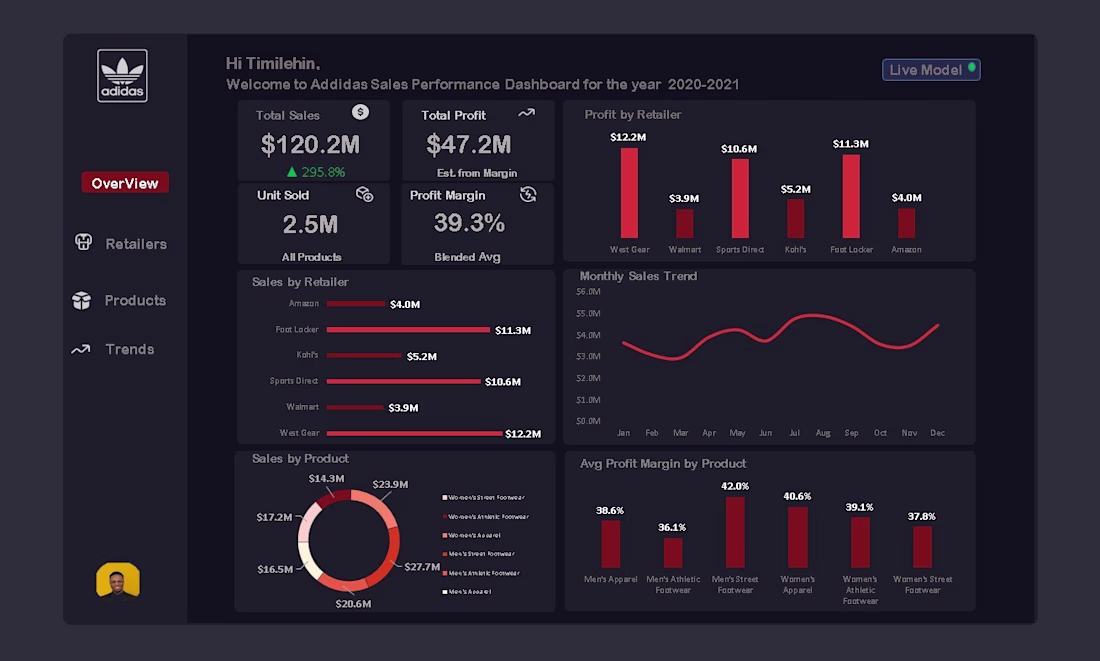Click the 39.3% profit margin value

(x=469, y=223)
